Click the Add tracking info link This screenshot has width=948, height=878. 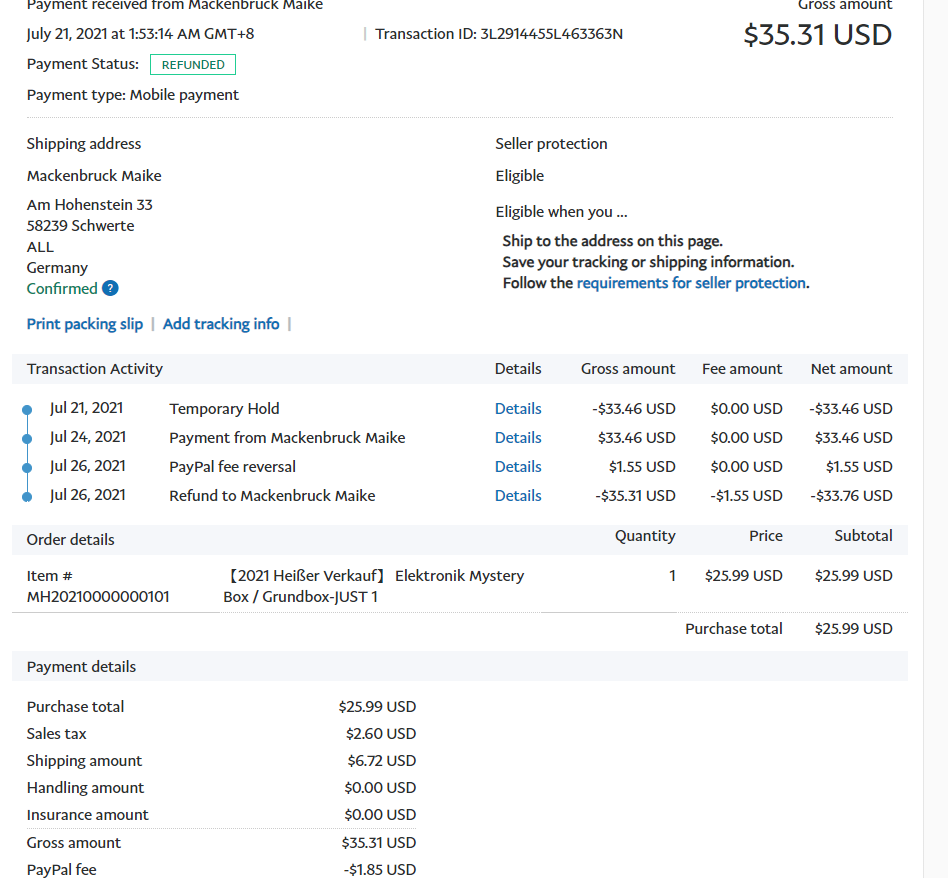(x=221, y=324)
